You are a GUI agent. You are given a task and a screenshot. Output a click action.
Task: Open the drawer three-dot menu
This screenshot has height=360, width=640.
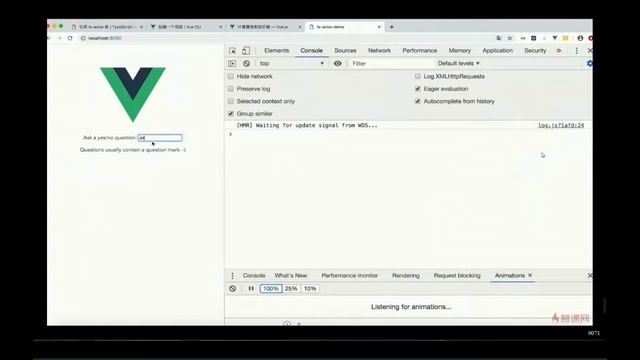click(x=232, y=276)
